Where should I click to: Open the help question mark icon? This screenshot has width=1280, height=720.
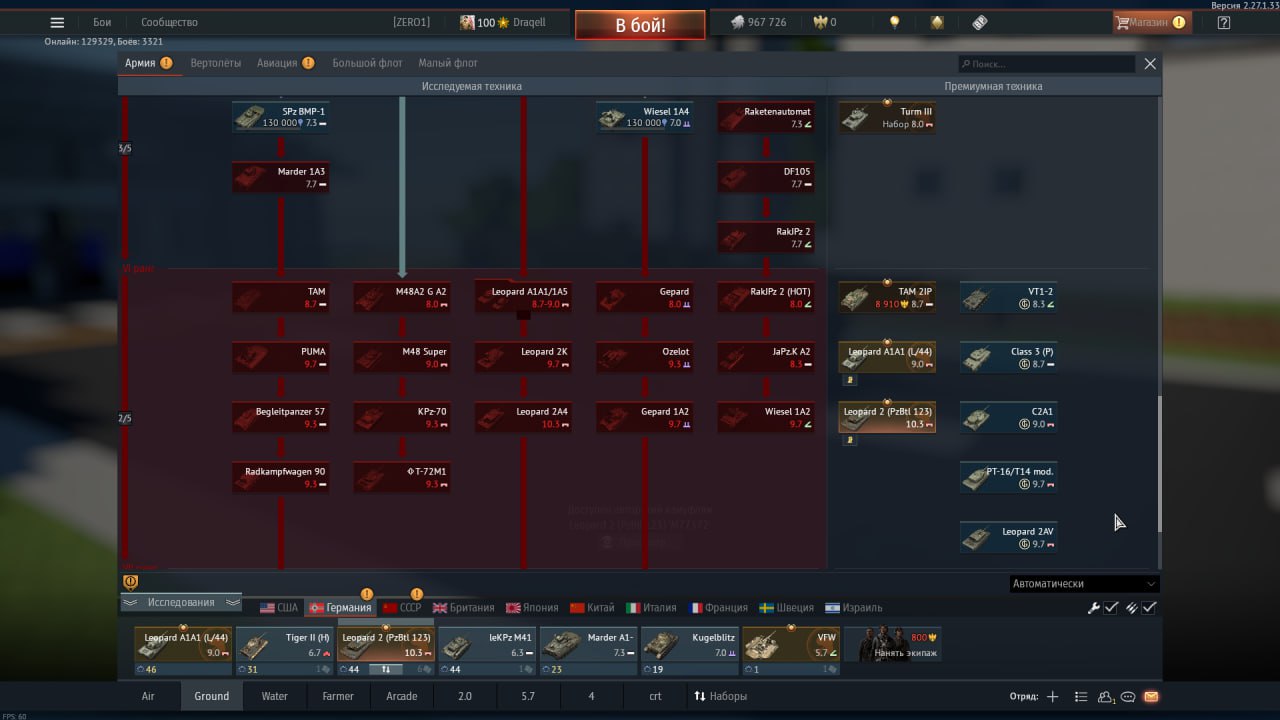click(1224, 22)
